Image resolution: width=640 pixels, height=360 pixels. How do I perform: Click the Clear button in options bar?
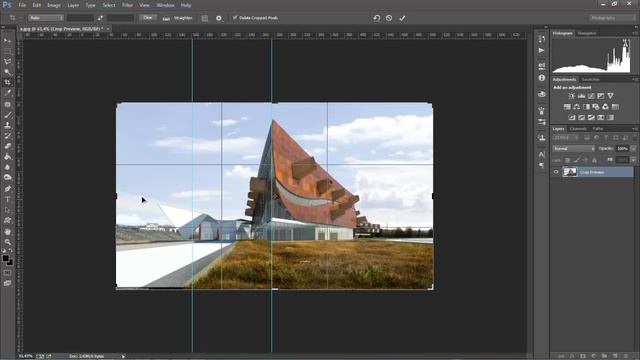148,18
